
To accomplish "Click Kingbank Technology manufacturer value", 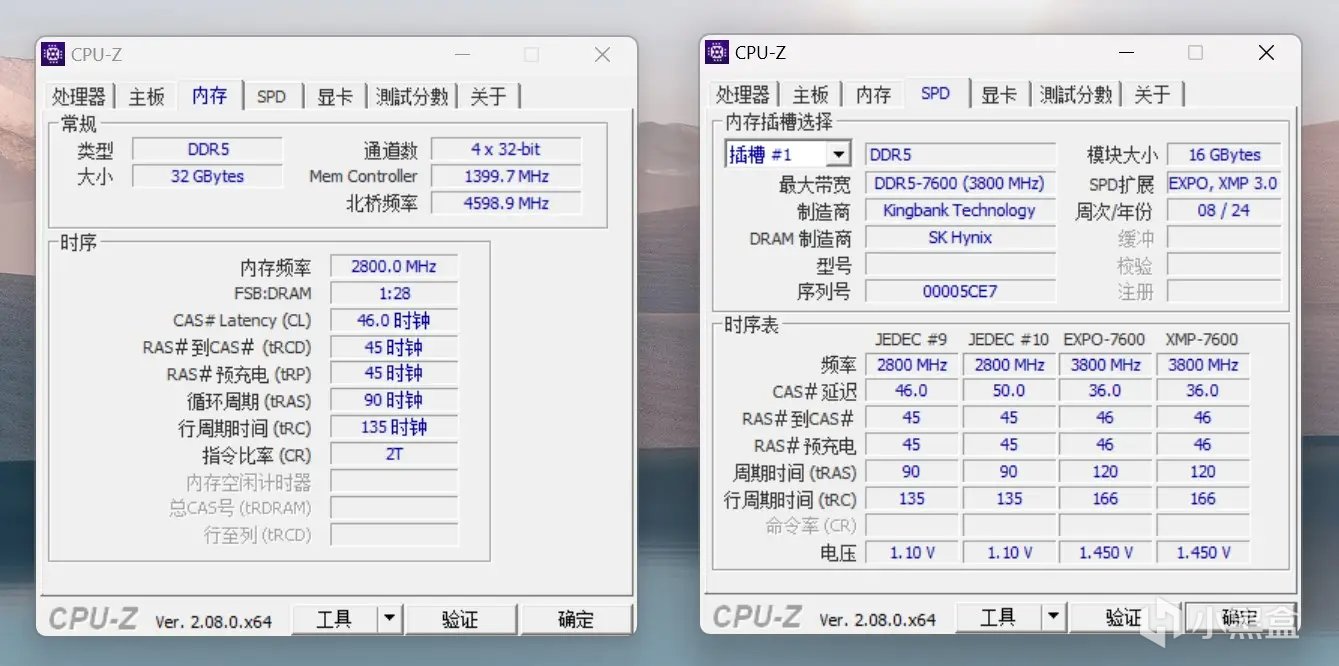I will pyautogui.click(x=960, y=210).
